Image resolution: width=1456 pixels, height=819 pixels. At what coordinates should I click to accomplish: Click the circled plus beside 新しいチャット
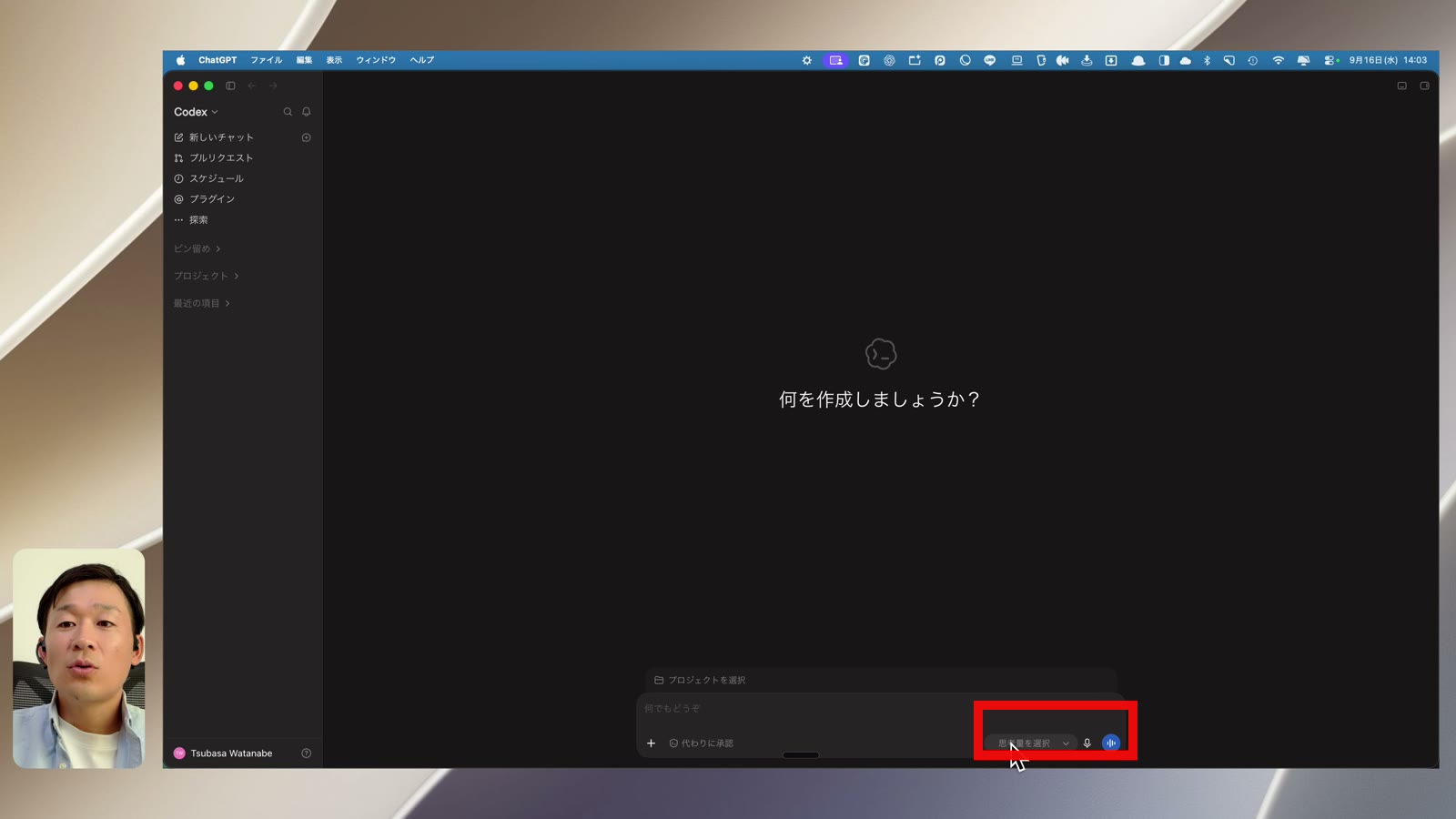(x=307, y=137)
